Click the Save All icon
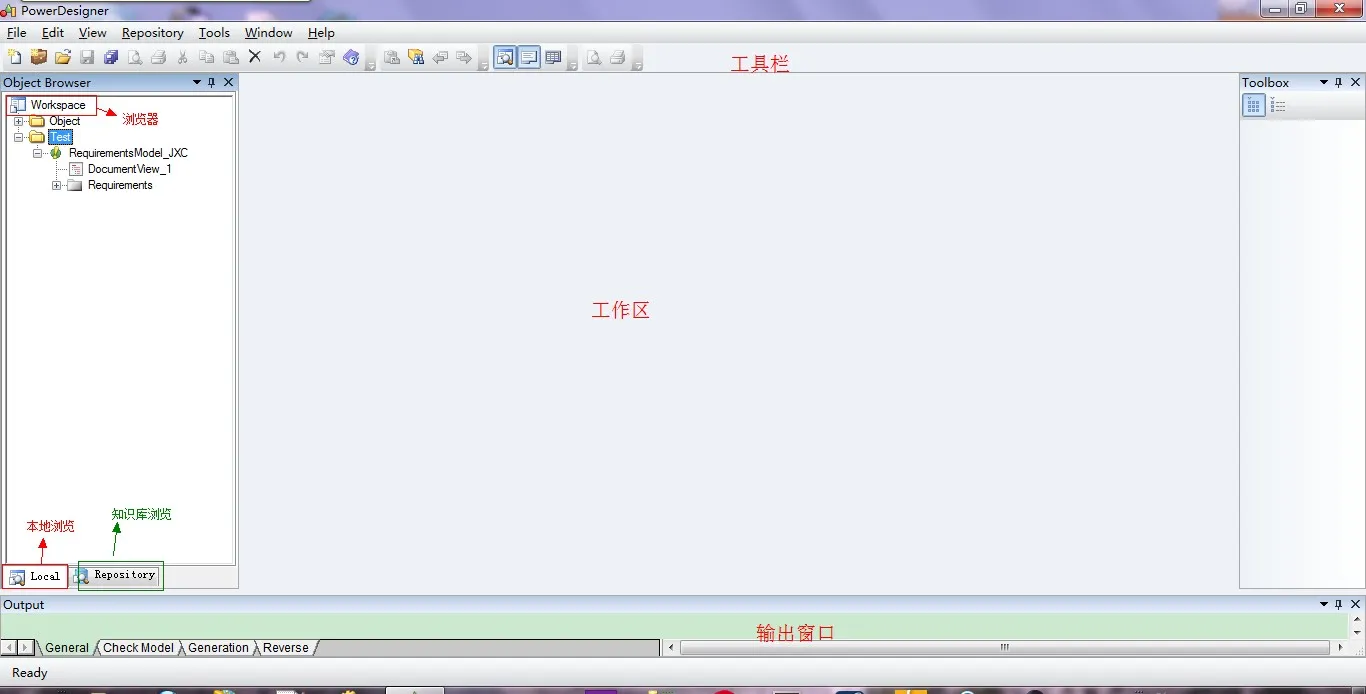 tap(111, 57)
